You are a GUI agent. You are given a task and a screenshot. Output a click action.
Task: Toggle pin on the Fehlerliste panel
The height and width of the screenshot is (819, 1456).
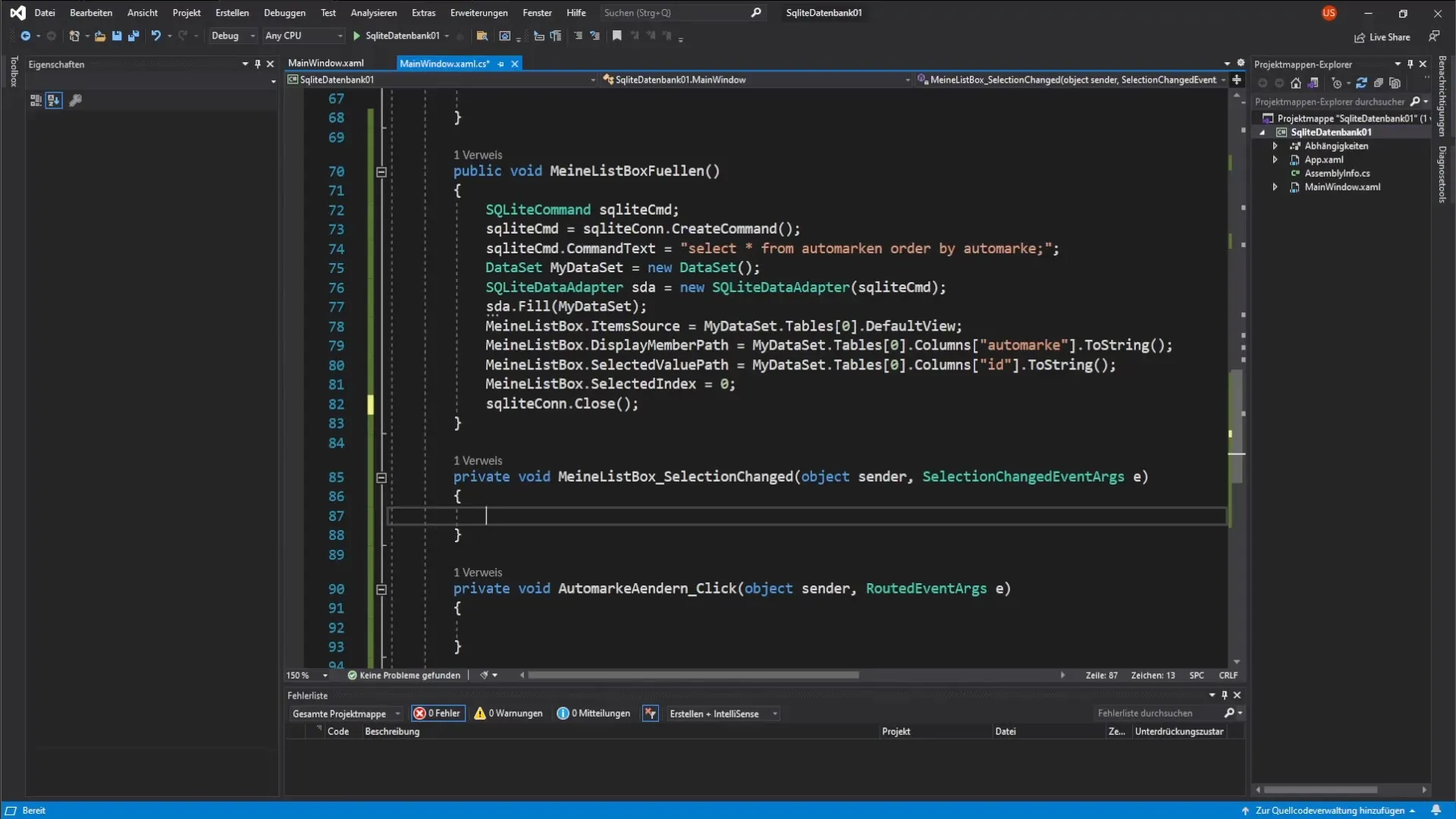pos(1225,695)
